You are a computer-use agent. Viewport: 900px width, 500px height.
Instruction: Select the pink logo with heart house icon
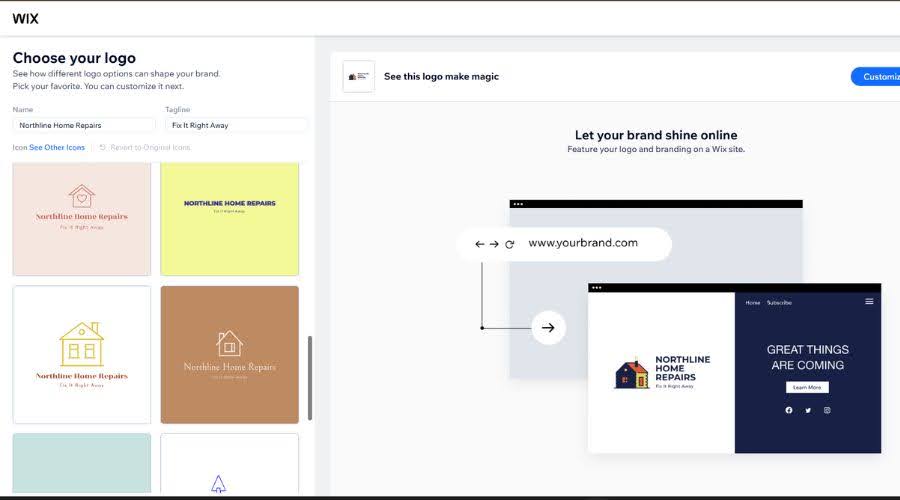pos(82,219)
